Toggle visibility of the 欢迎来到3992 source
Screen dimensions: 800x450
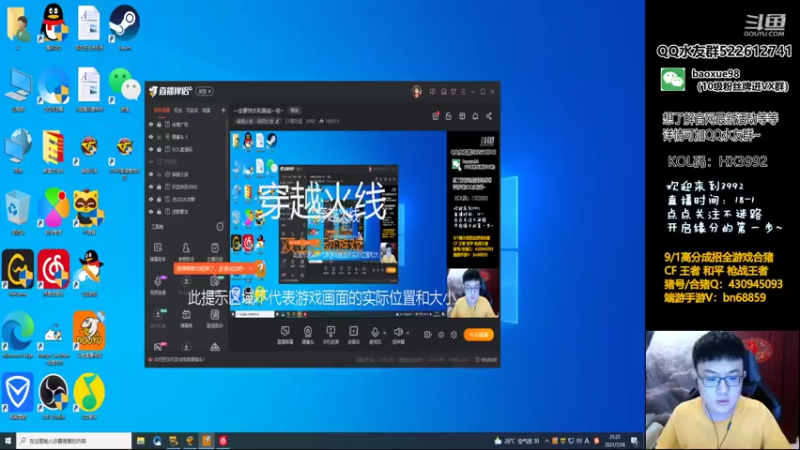(x=151, y=187)
